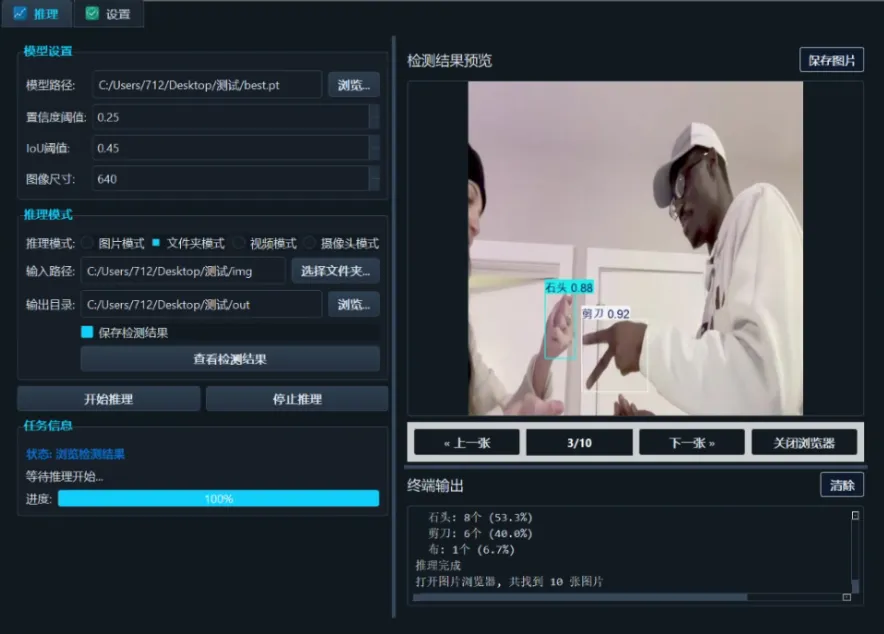Click the 停止推理 button

click(x=297, y=399)
